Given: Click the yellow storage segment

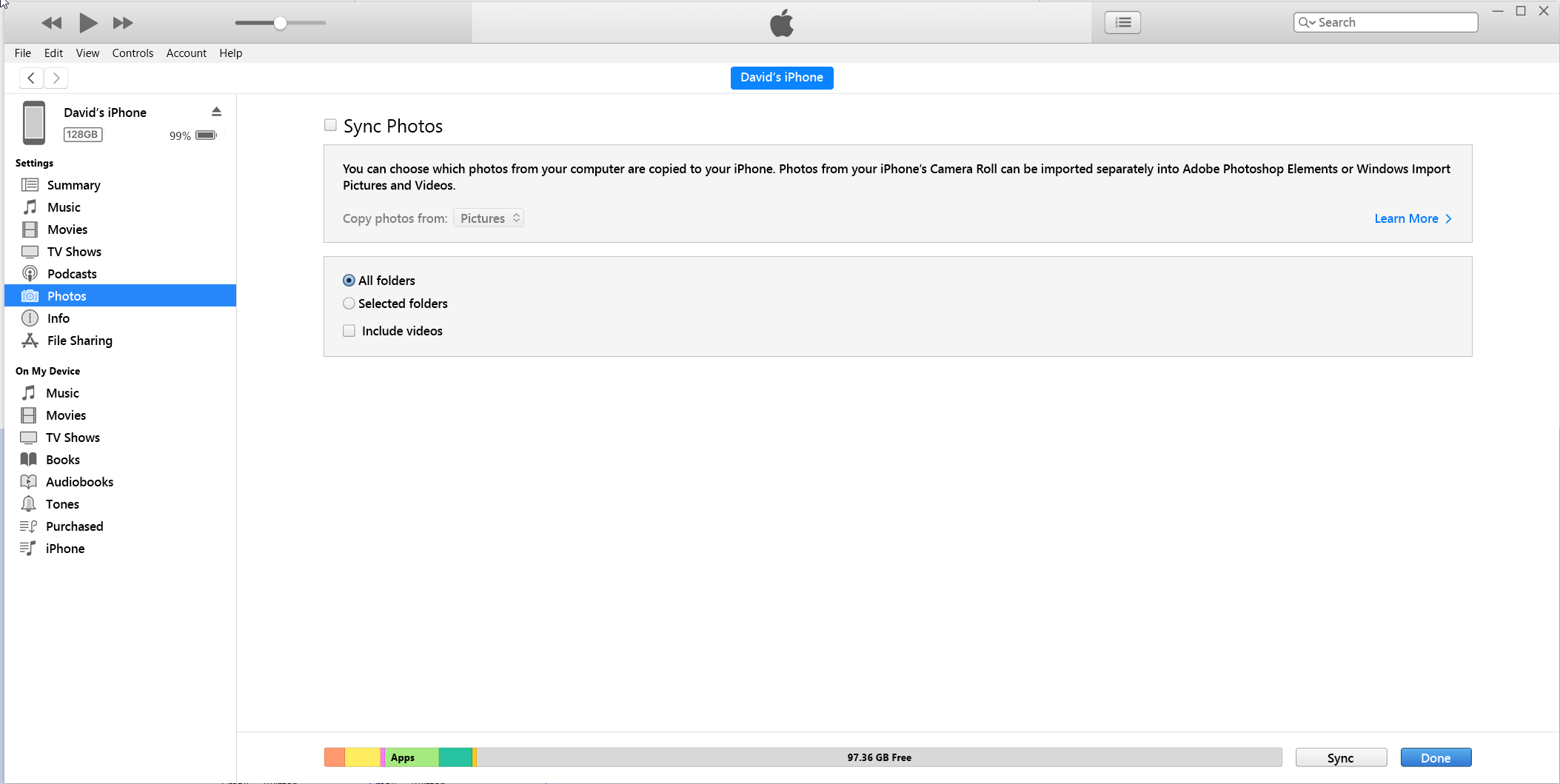Looking at the screenshot, I should click(x=363, y=757).
